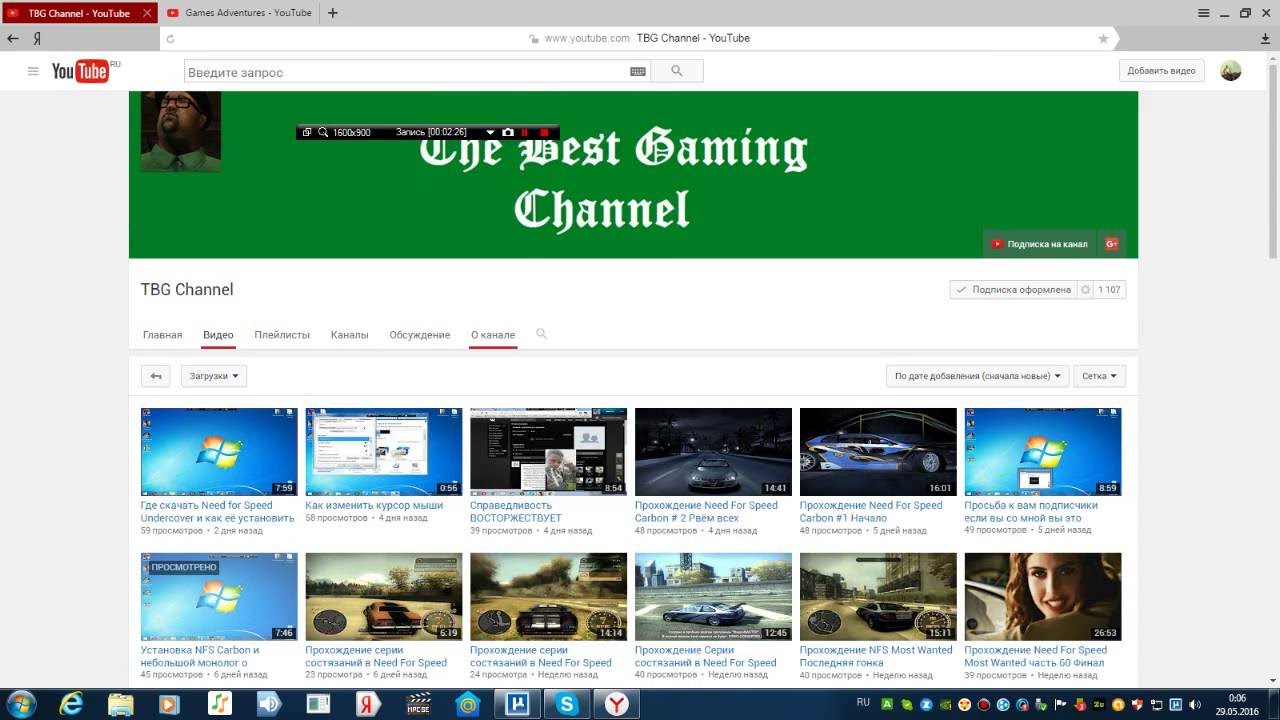1280x720 pixels.
Task: Toggle the Подписка оформлена subscription button
Action: click(1012, 290)
